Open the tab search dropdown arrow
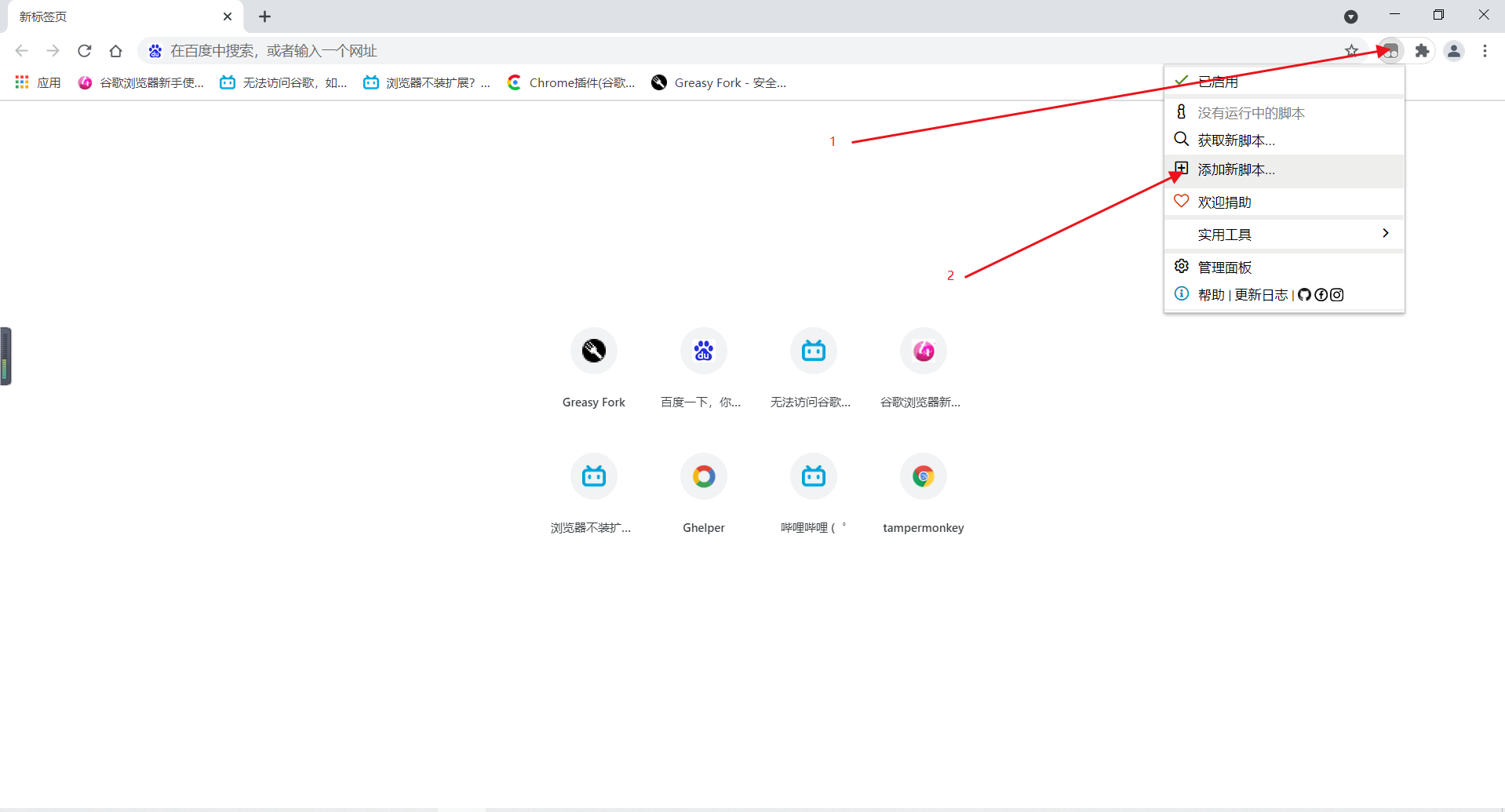This screenshot has width=1505, height=812. (1350, 16)
